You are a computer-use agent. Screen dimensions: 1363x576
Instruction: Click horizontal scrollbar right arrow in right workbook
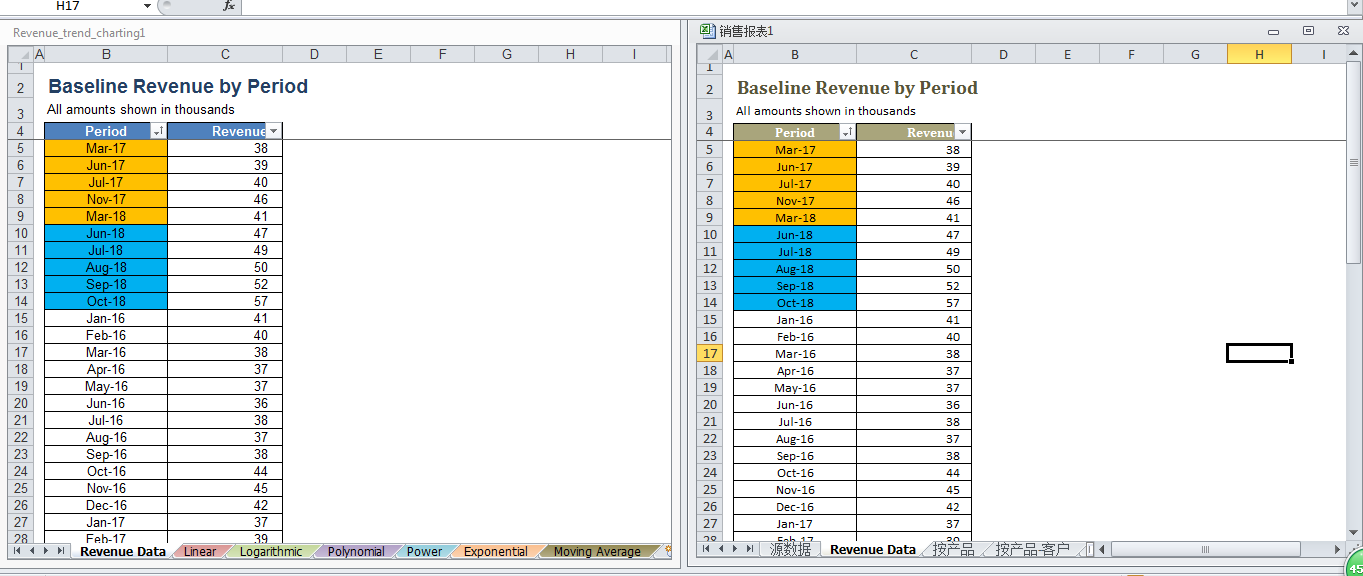[x=1338, y=549]
